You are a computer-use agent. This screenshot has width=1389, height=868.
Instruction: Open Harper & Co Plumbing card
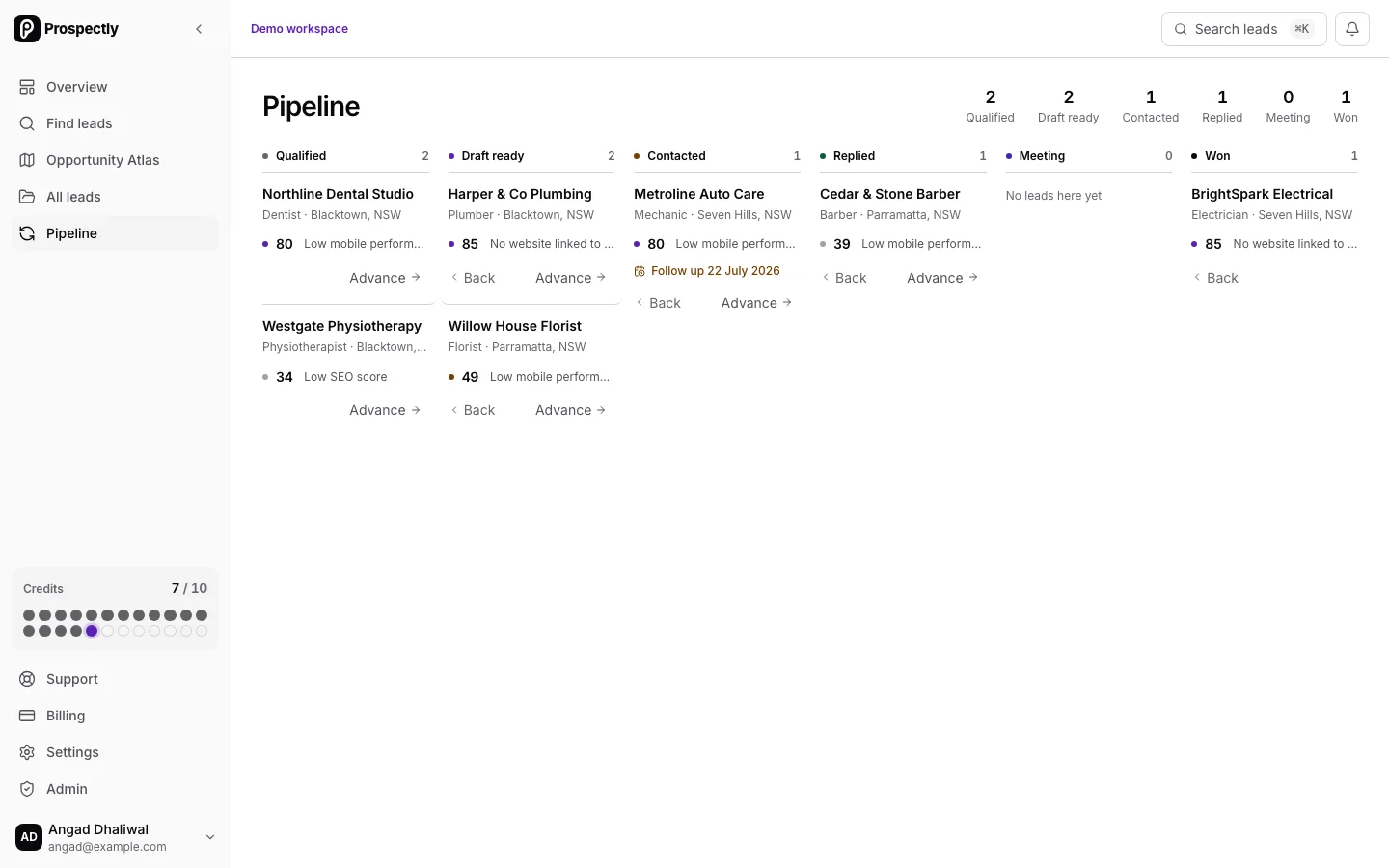tap(520, 194)
